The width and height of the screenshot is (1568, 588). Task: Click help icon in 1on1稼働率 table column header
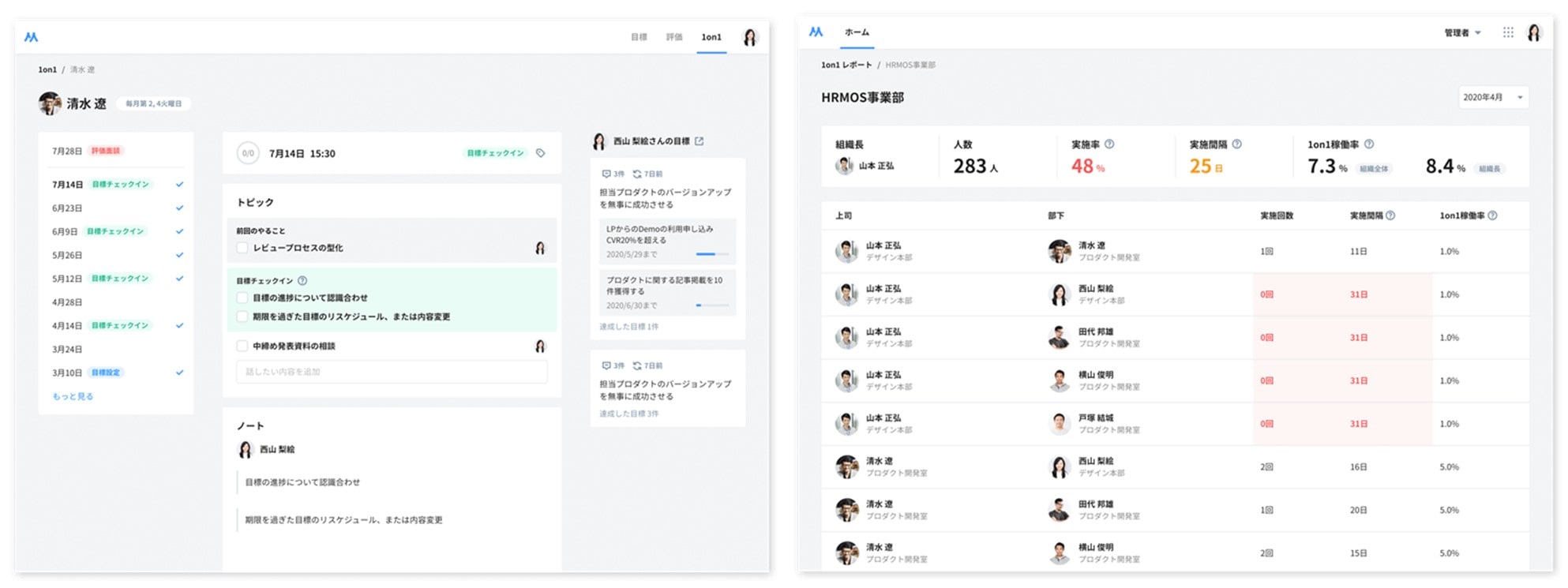pyautogui.click(x=1492, y=215)
